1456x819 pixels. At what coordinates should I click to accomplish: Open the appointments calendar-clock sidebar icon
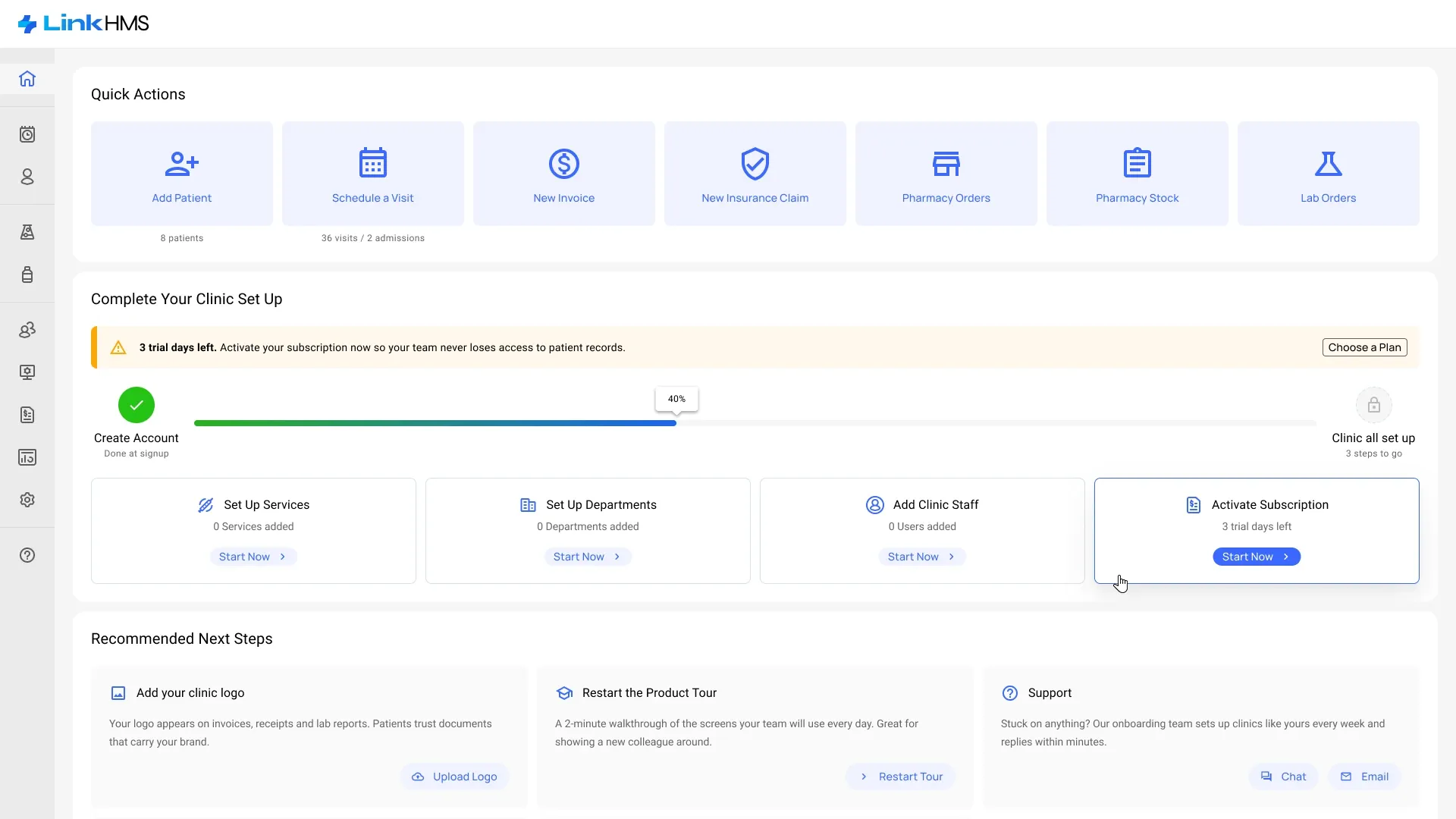click(27, 134)
